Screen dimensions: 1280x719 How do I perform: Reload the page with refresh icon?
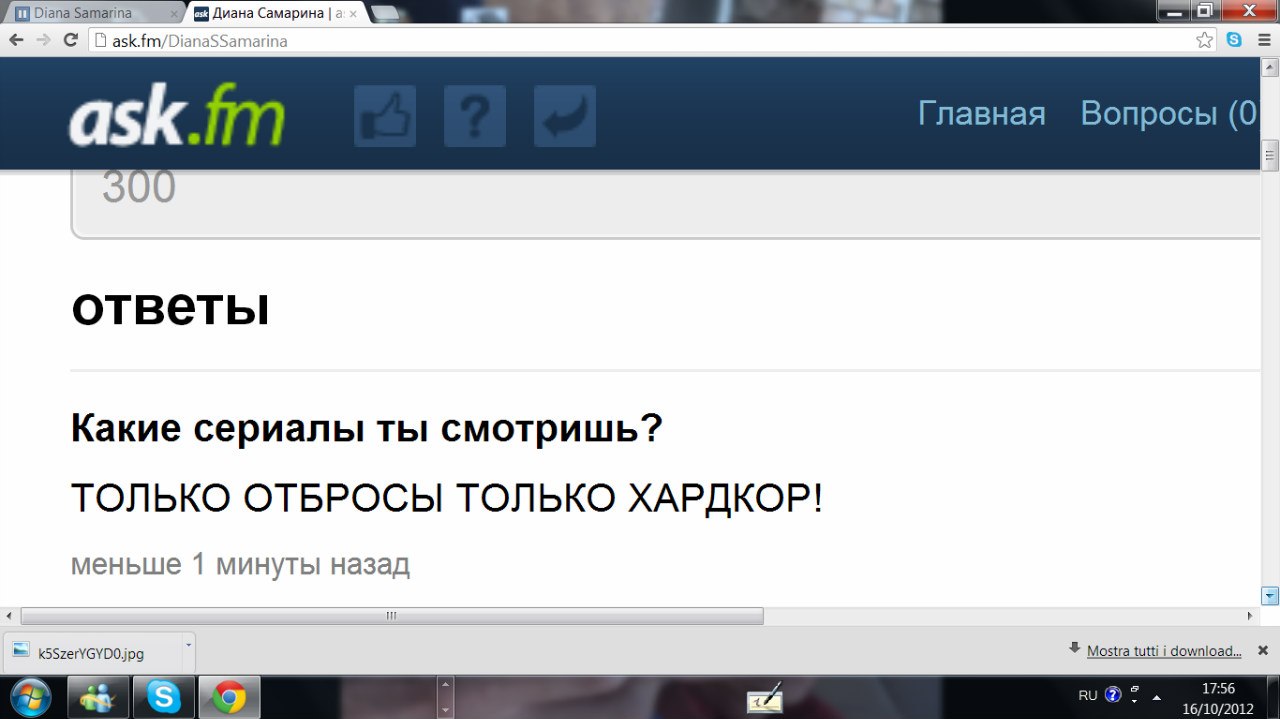click(70, 40)
